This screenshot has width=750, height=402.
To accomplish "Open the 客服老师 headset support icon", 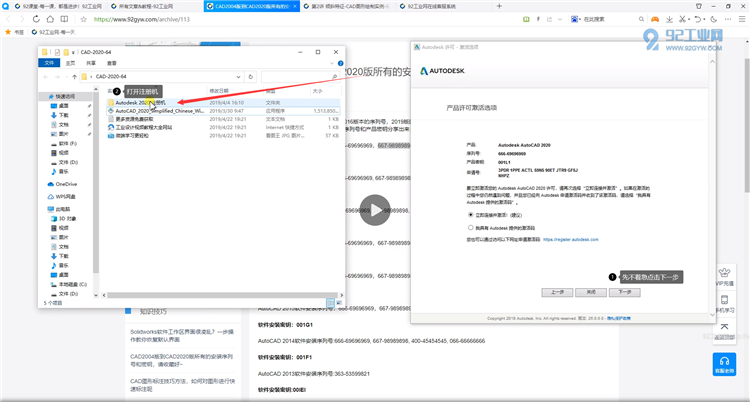I will pyautogui.click(x=724, y=364).
